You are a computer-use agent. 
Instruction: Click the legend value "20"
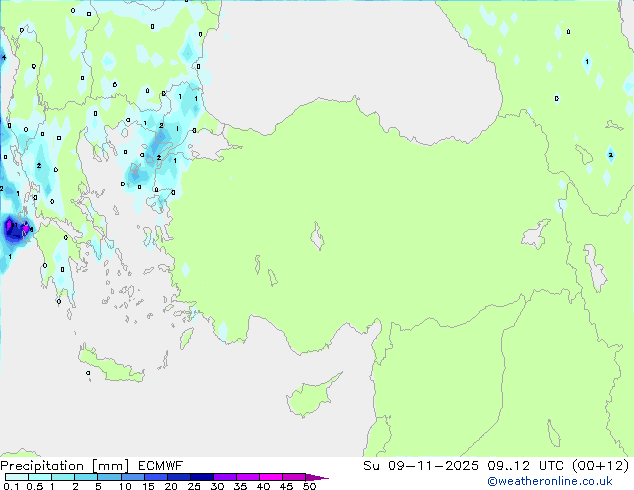171,486
